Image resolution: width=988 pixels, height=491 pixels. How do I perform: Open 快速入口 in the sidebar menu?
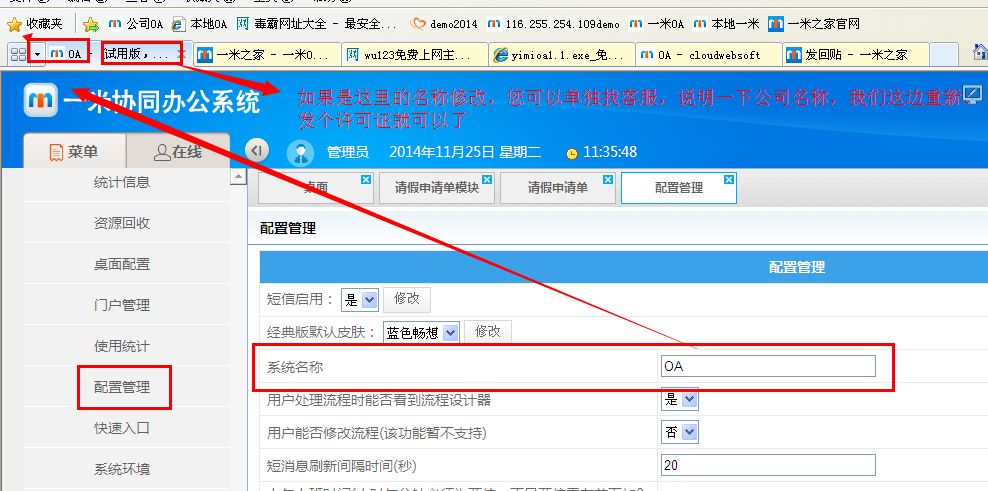click(x=122, y=428)
